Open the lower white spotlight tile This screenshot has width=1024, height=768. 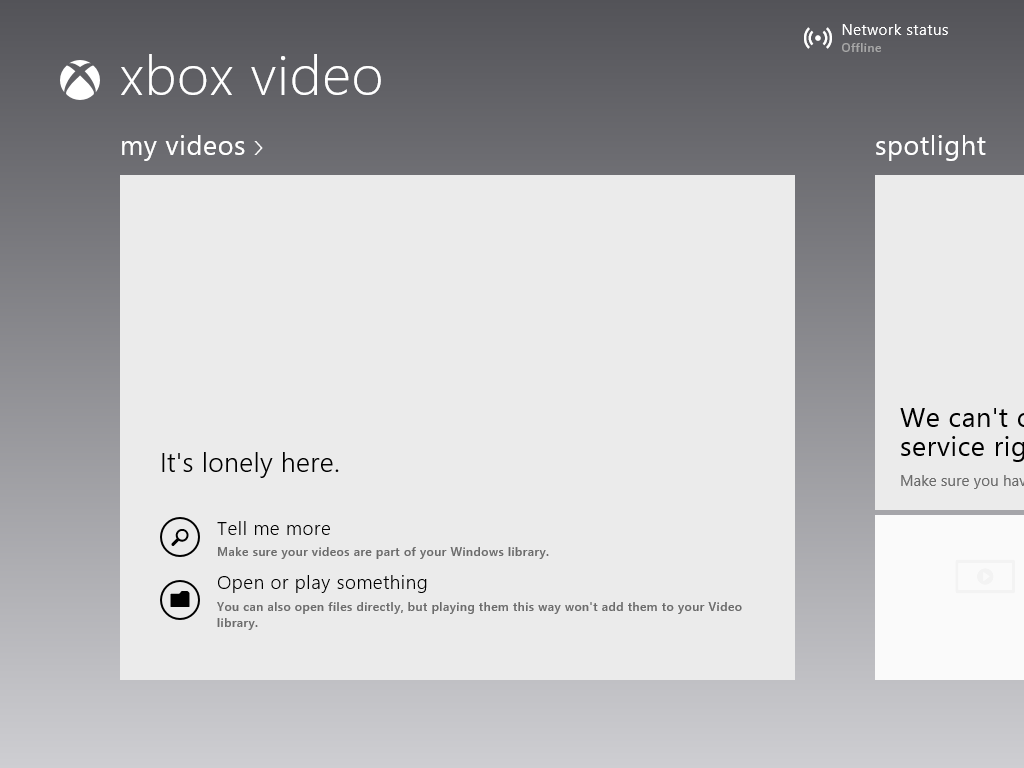950,598
